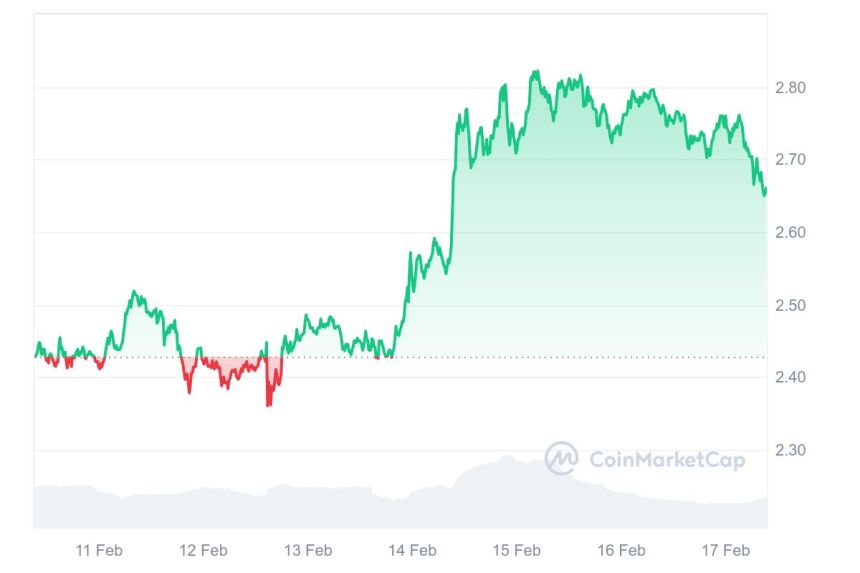This screenshot has width=860, height=573.
Task: Click the CoinMarketCap watermark text
Action: [667, 460]
